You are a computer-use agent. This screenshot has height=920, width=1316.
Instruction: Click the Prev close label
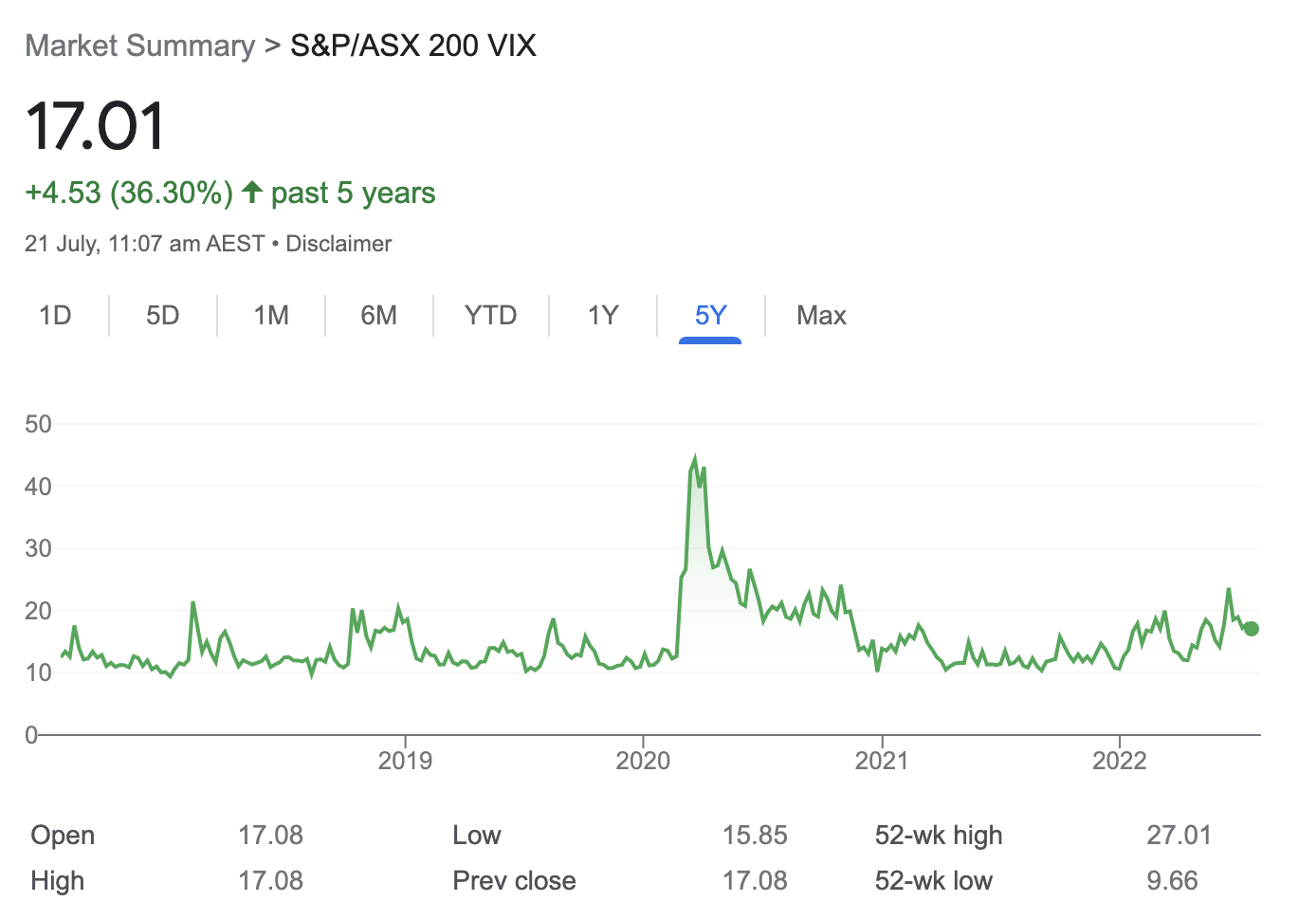tap(514, 880)
